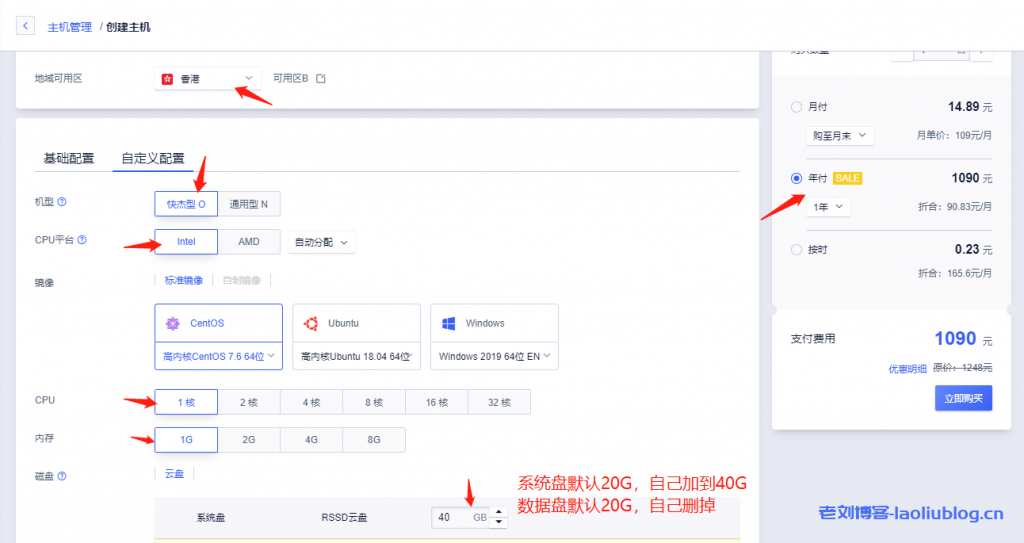Open the 优惠明细 link

(x=909, y=369)
